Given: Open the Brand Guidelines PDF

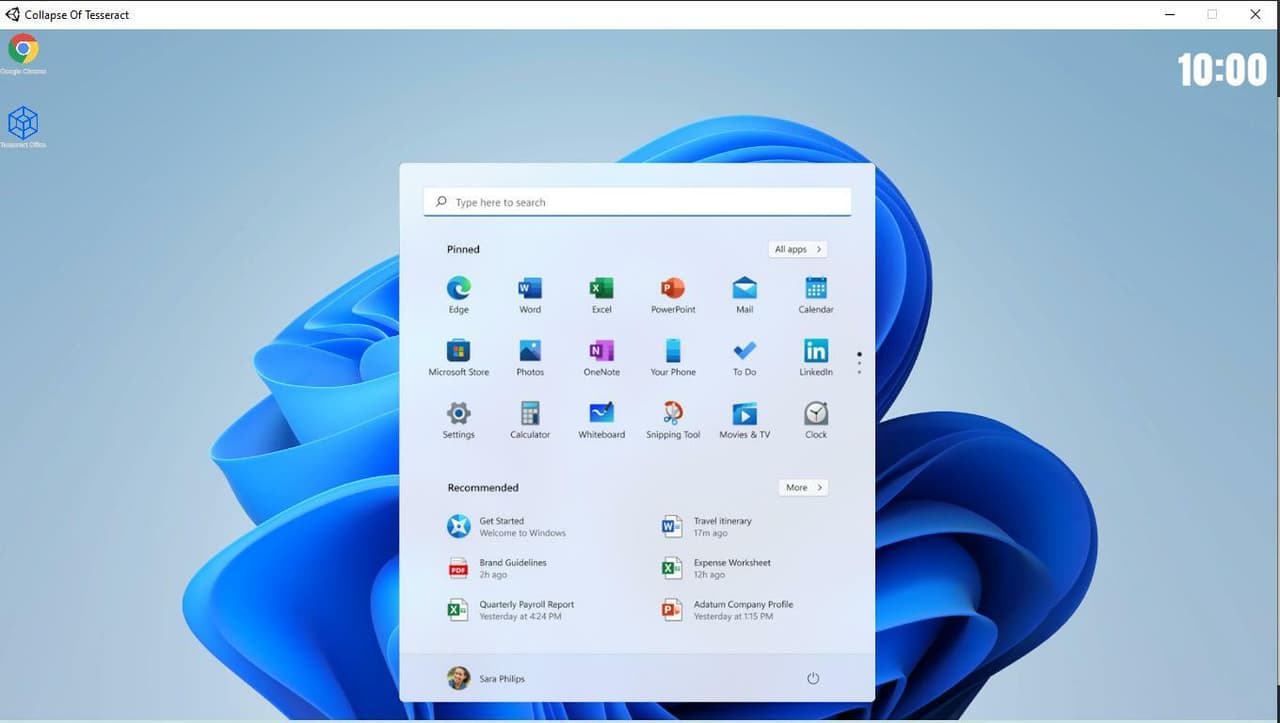Looking at the screenshot, I should (x=497, y=569).
